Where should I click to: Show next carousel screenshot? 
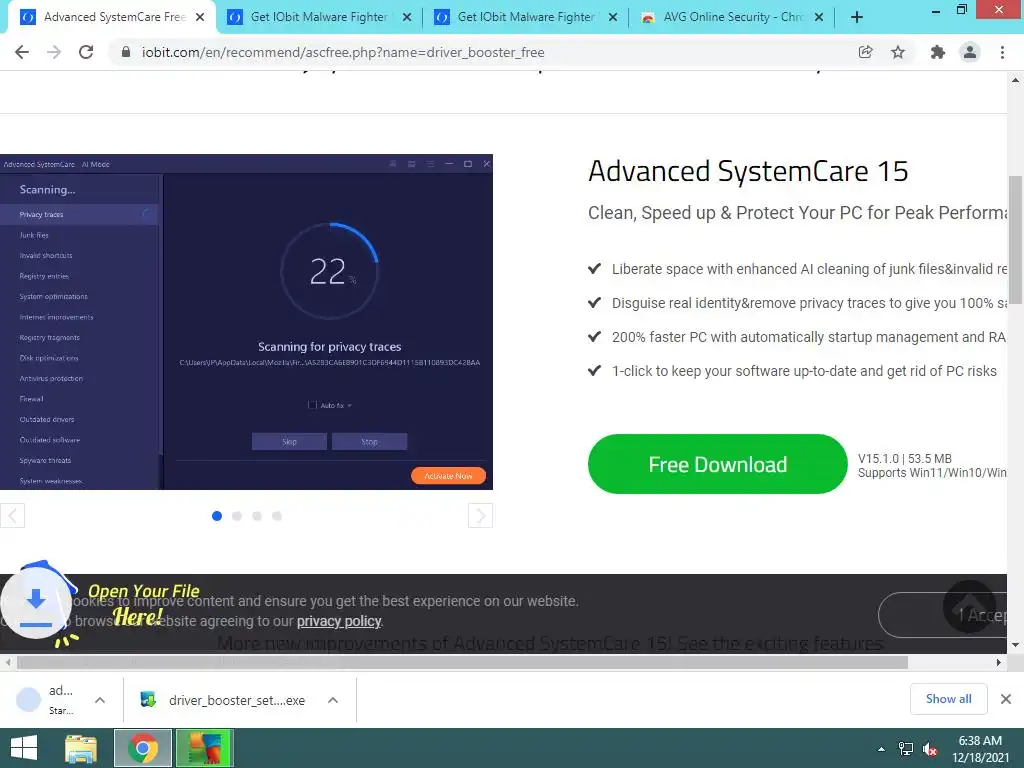coord(480,515)
